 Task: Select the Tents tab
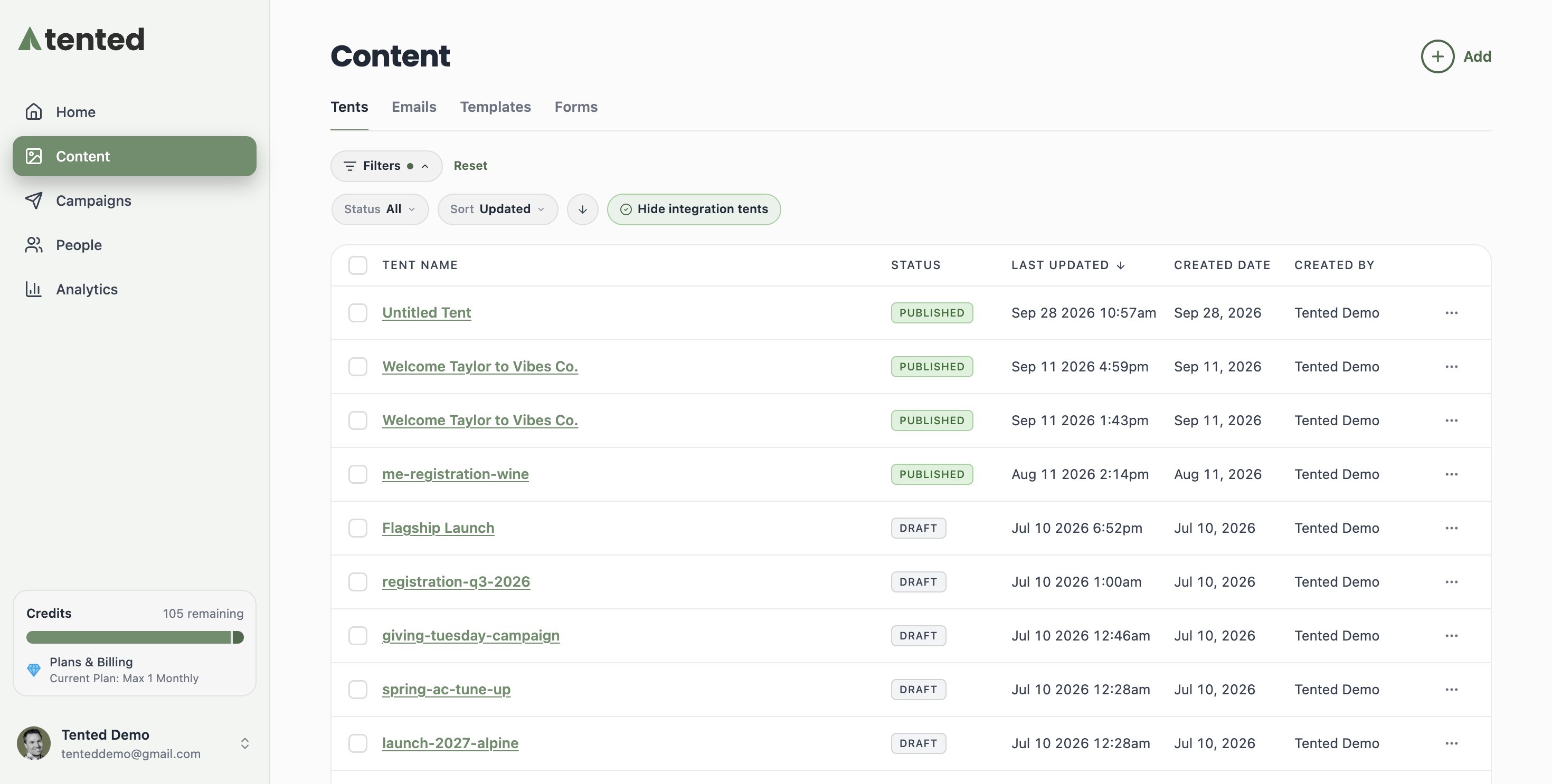click(x=349, y=107)
